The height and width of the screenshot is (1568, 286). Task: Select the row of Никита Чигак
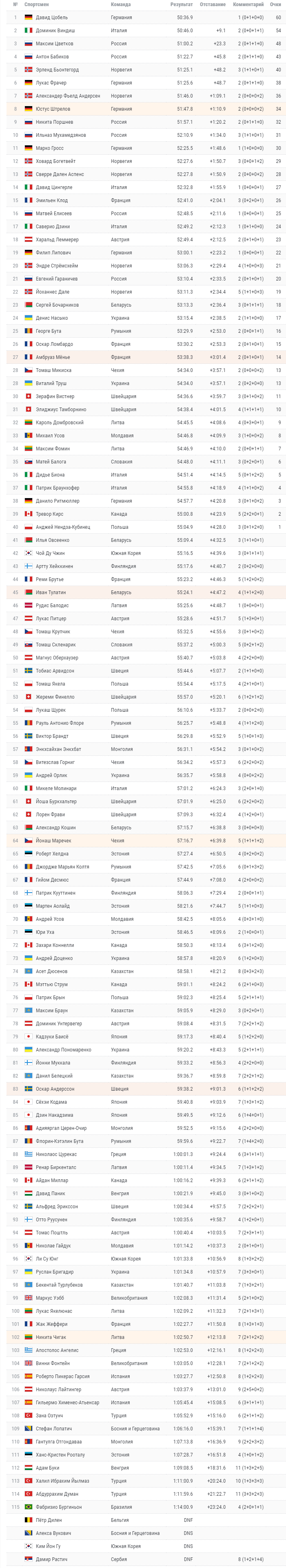pyautogui.click(x=145, y=1337)
